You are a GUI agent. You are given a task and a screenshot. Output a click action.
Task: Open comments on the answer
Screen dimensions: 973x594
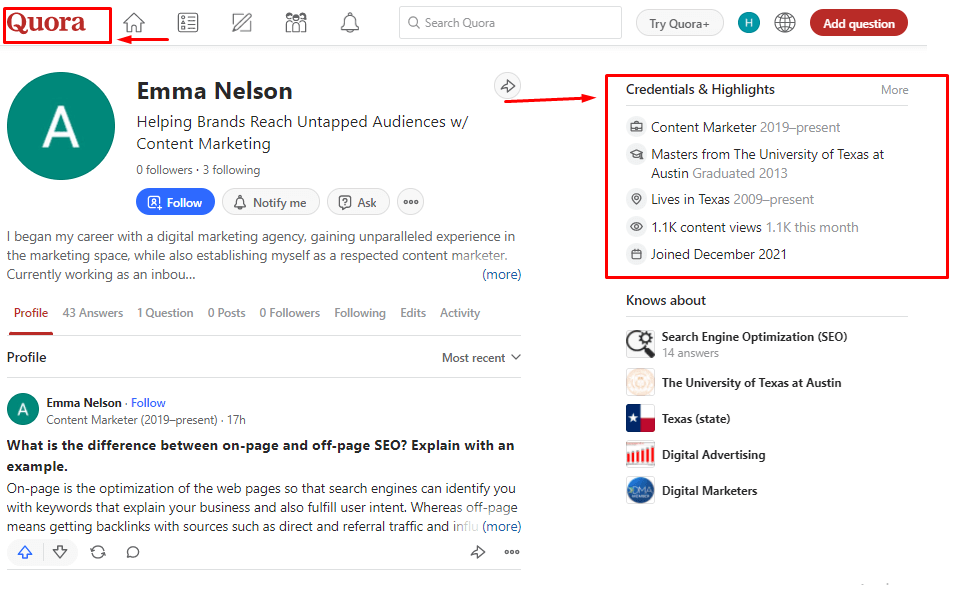pos(133,552)
